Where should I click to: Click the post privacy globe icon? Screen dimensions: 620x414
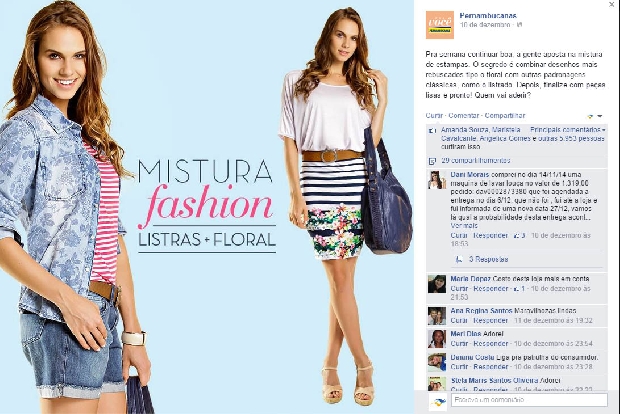coord(520,25)
